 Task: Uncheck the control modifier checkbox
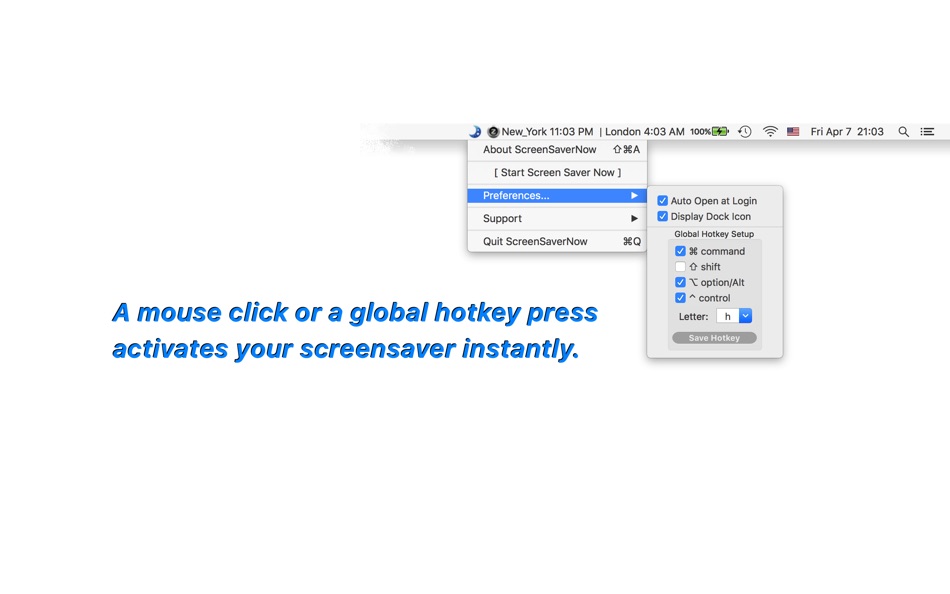(680, 298)
